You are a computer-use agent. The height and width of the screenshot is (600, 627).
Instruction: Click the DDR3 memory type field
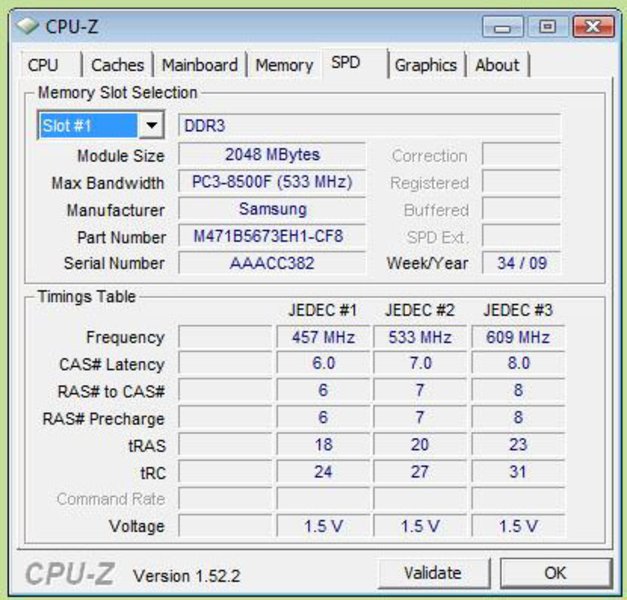tap(369, 126)
